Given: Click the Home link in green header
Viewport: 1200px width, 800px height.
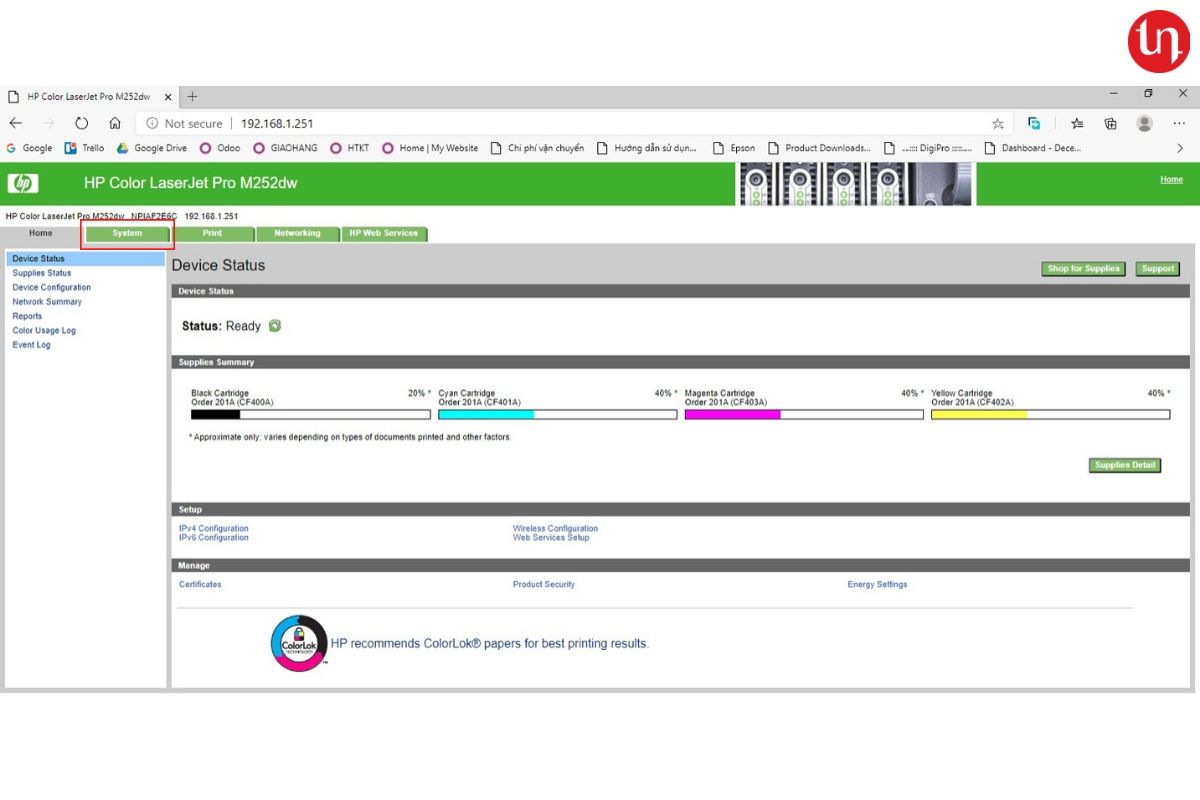Looking at the screenshot, I should pos(1171,180).
